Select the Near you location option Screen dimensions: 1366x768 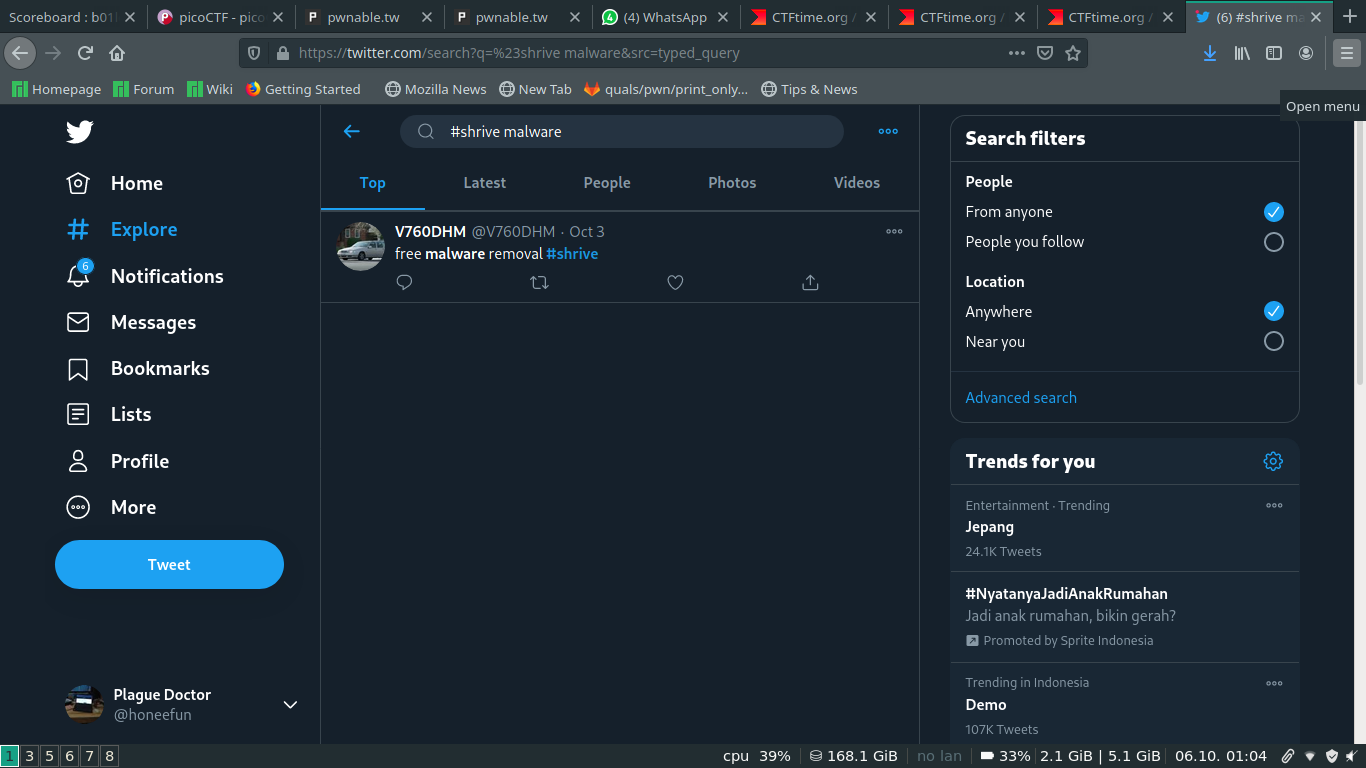tap(1273, 341)
